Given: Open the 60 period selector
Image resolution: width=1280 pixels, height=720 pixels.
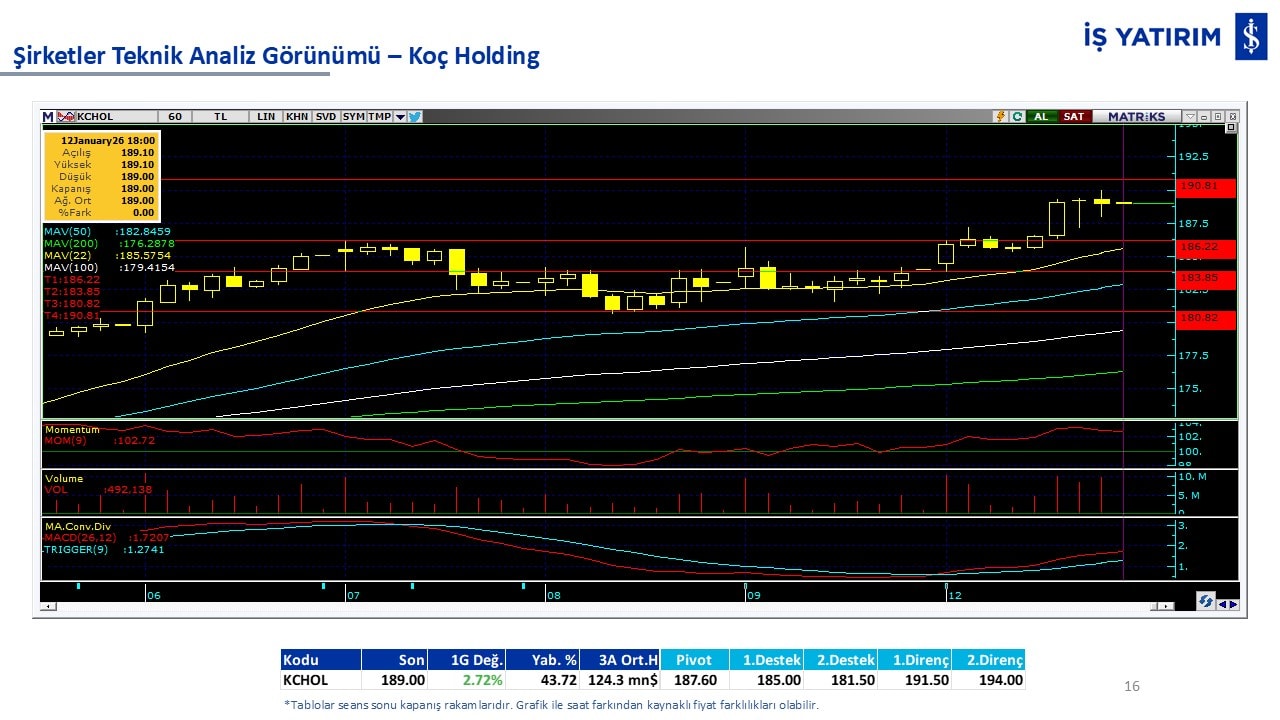Looking at the screenshot, I should point(175,117).
